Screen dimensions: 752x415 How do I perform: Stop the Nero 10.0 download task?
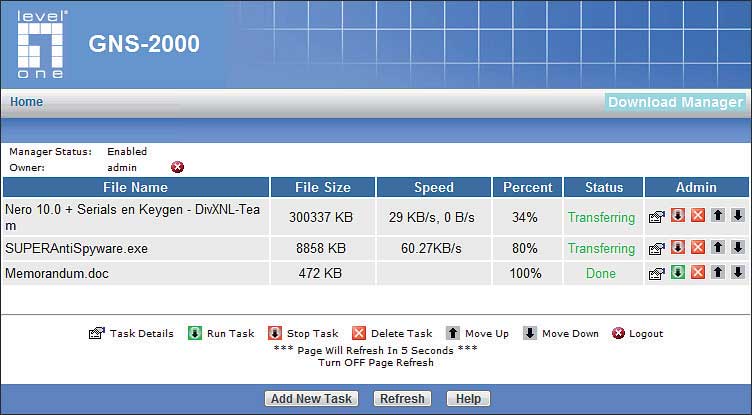[x=678, y=215]
